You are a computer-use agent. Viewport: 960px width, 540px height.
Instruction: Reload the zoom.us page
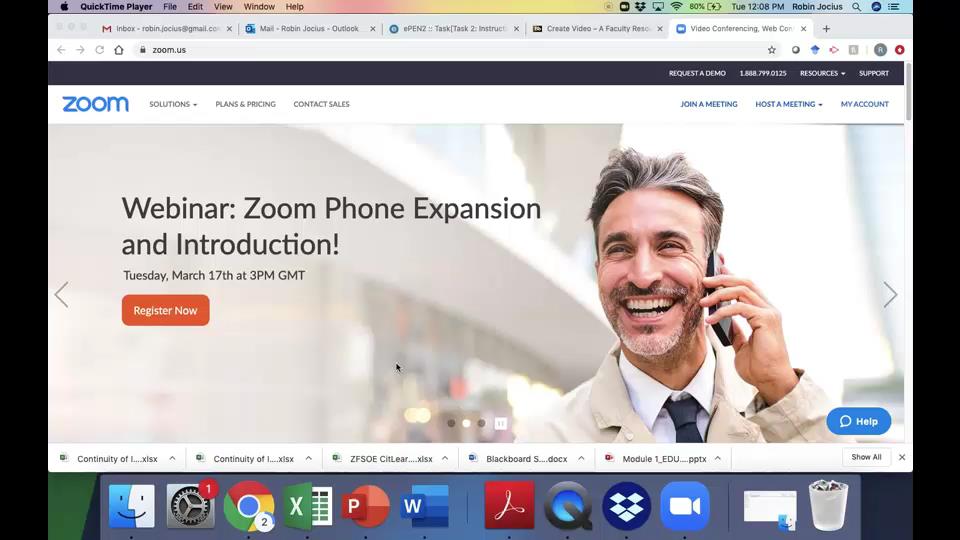pos(99,50)
